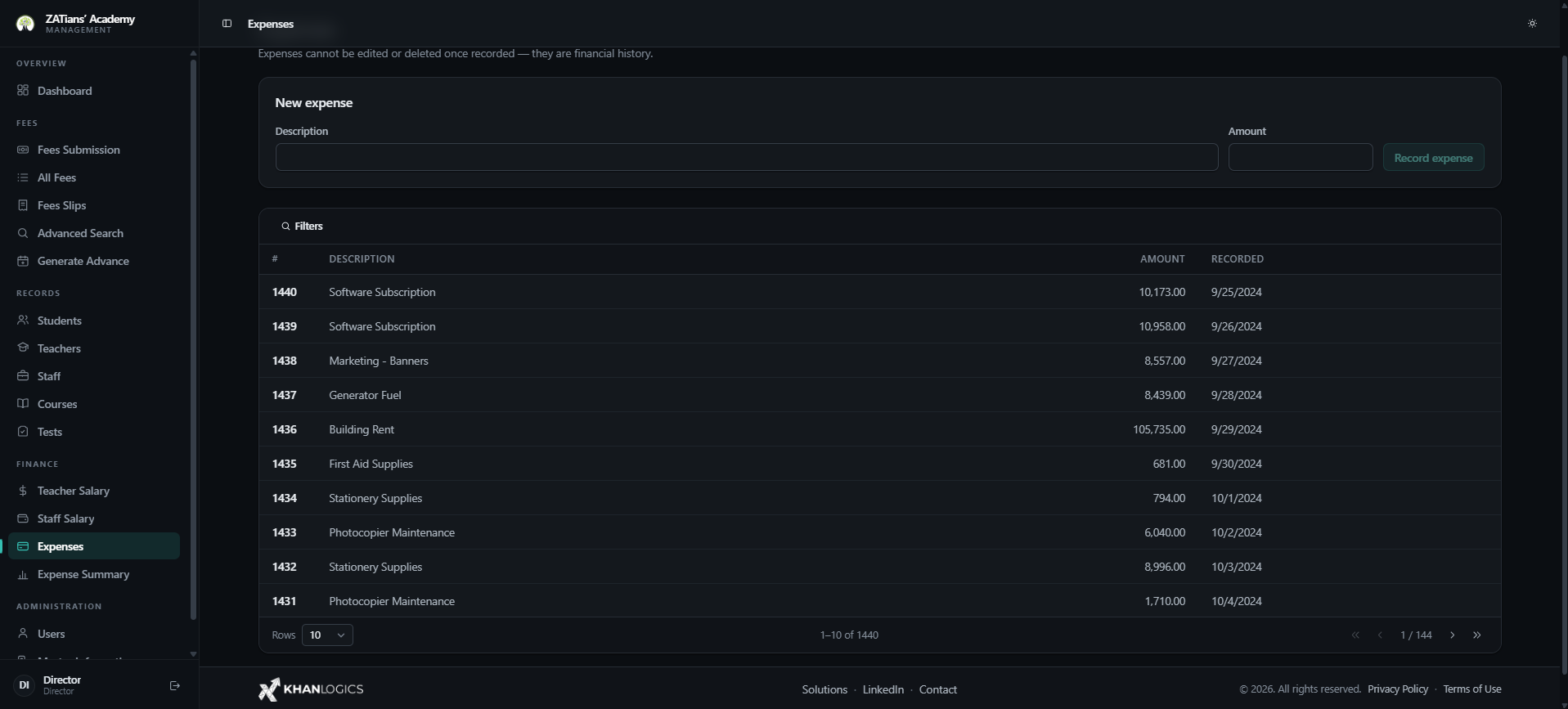
Task: Go to the first page of expenses
Action: click(x=1355, y=635)
